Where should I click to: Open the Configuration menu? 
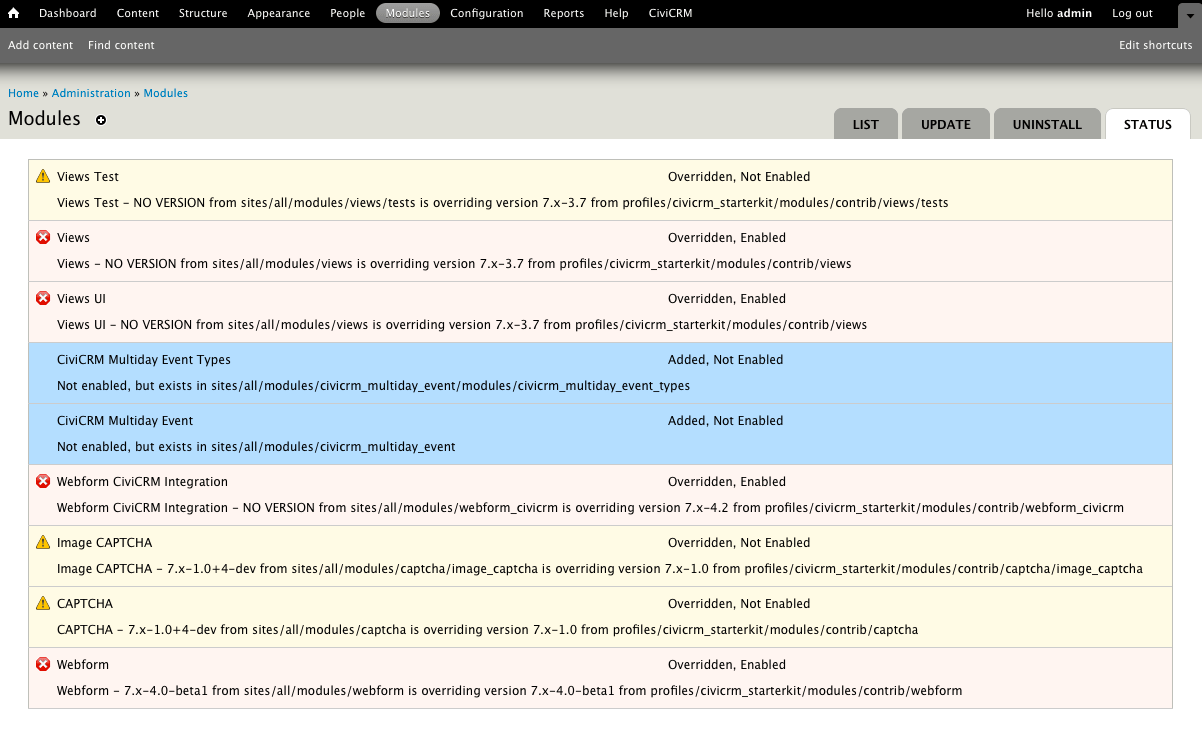[487, 13]
